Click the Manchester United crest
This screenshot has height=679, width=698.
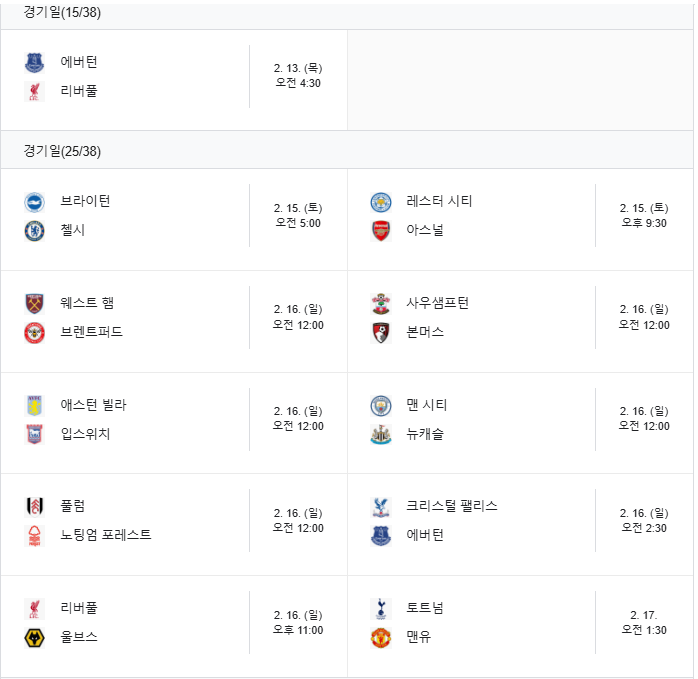coord(381,638)
